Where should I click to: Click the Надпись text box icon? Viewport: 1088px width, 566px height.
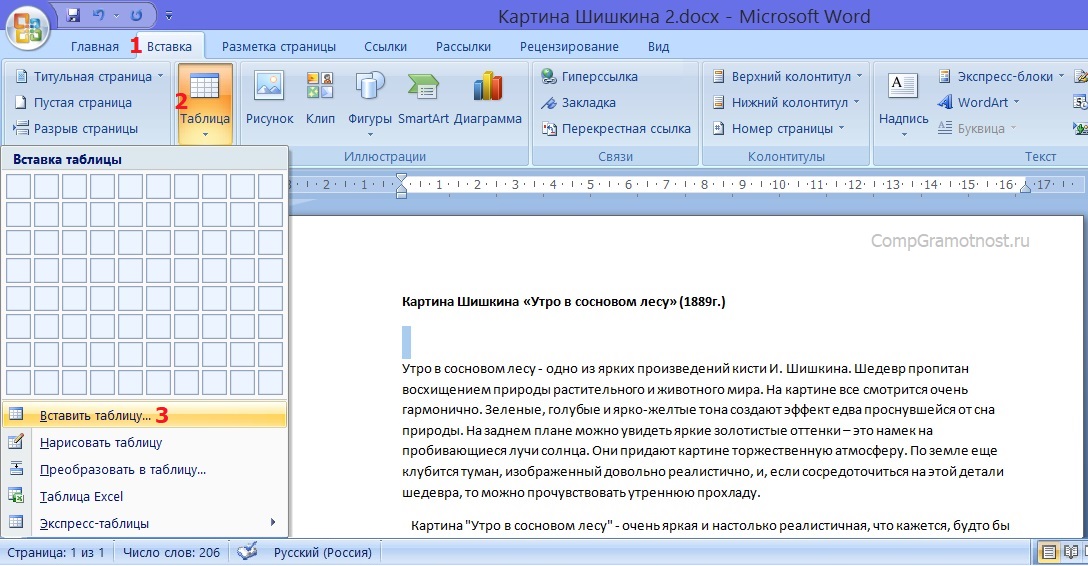(x=903, y=100)
